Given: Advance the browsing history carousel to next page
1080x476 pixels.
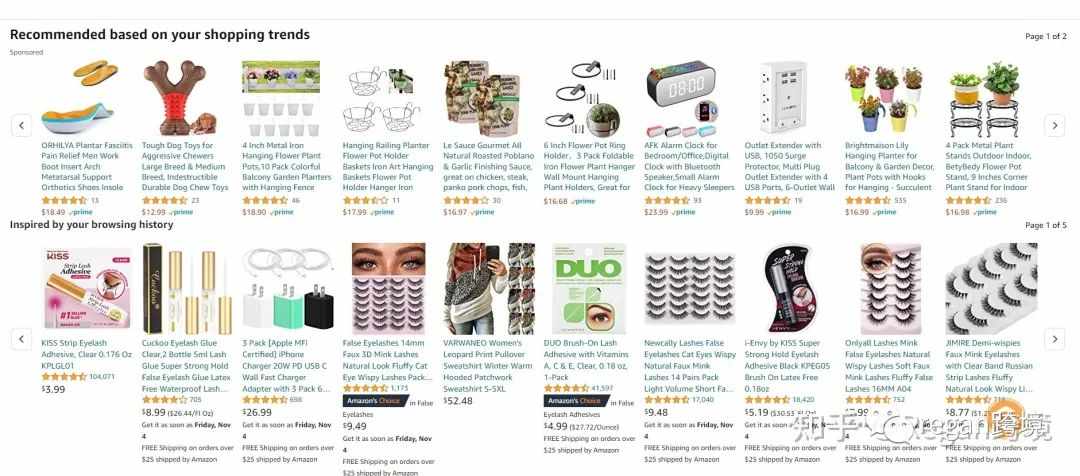Looking at the screenshot, I should [1054, 339].
